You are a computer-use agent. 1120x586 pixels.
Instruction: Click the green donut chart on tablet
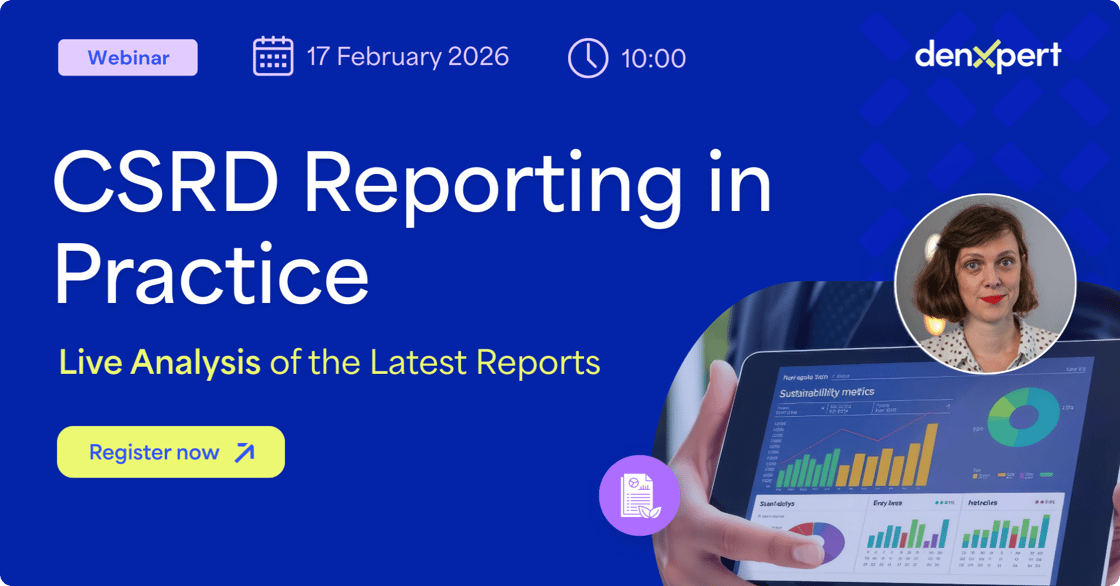click(1022, 415)
